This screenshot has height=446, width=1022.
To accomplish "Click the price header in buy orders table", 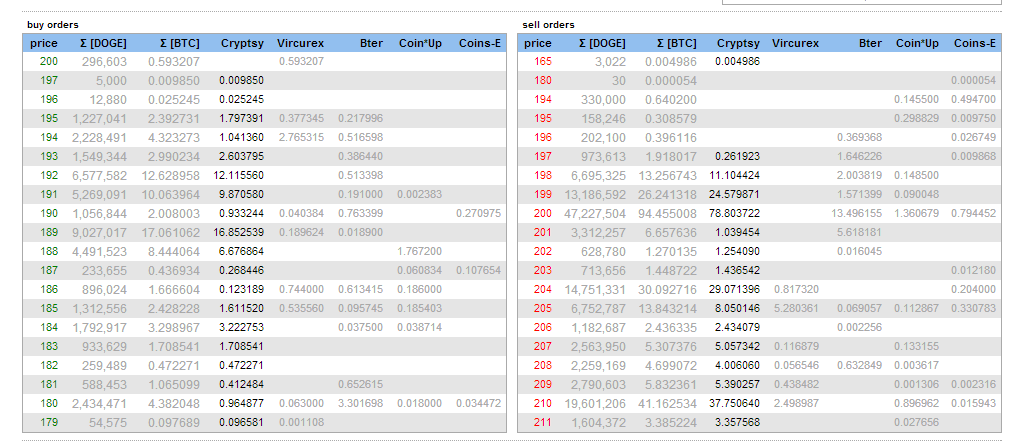I will click(x=44, y=44).
